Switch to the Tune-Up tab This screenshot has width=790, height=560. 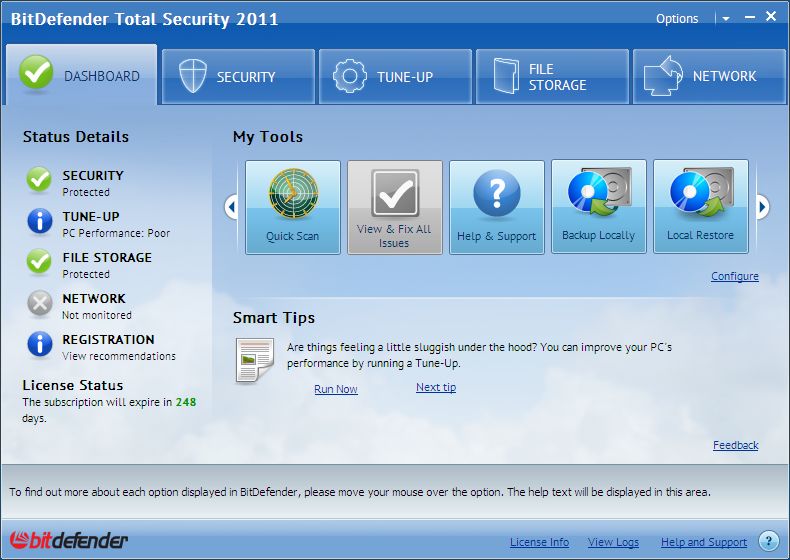click(396, 77)
